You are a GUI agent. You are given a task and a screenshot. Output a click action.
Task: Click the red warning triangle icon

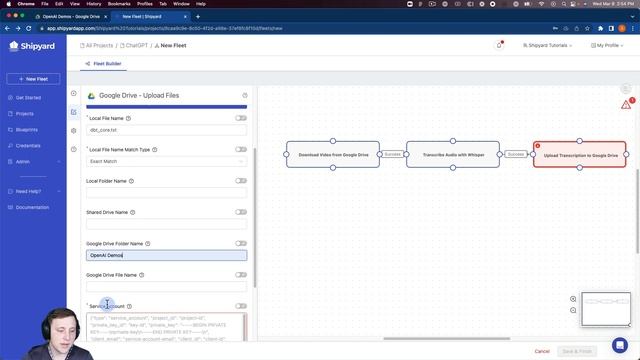point(626,105)
